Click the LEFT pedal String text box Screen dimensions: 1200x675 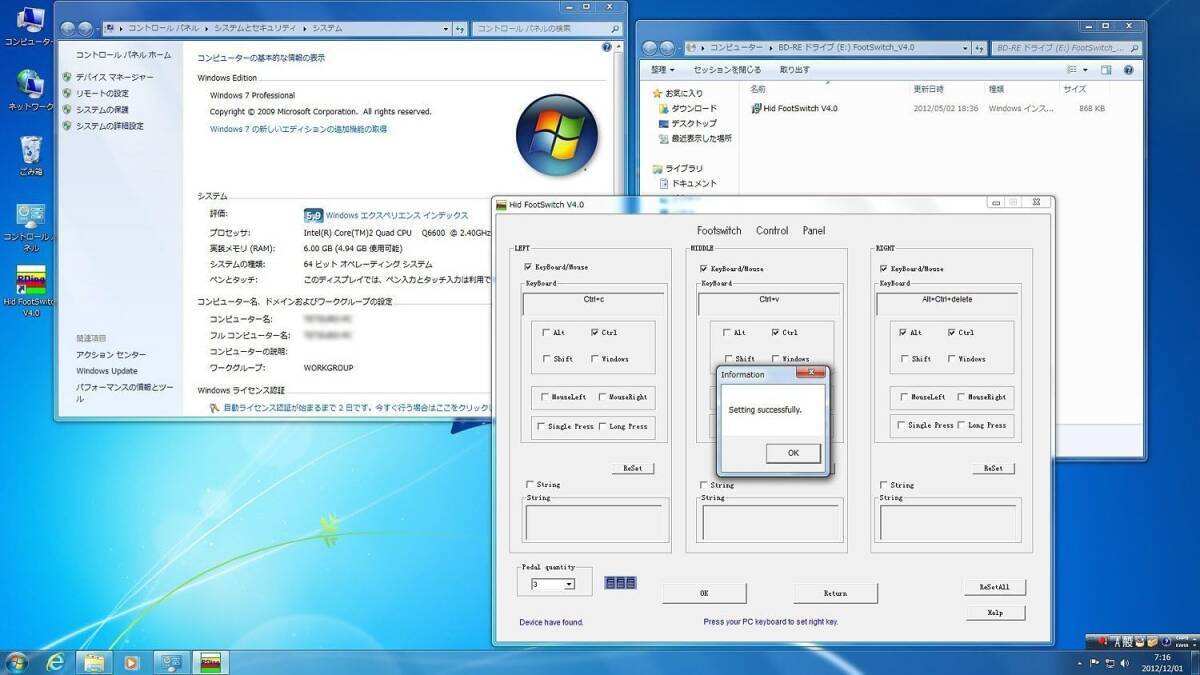pos(595,523)
